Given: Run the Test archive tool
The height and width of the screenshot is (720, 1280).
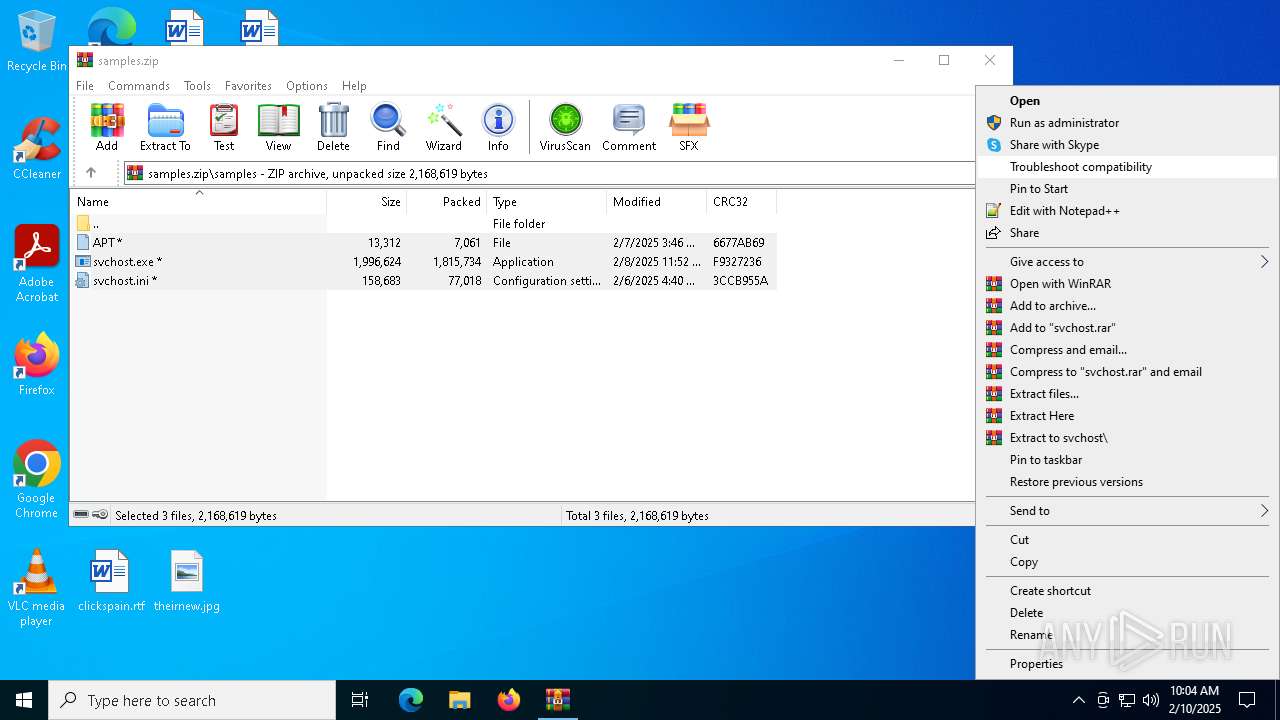Looking at the screenshot, I should (224, 127).
